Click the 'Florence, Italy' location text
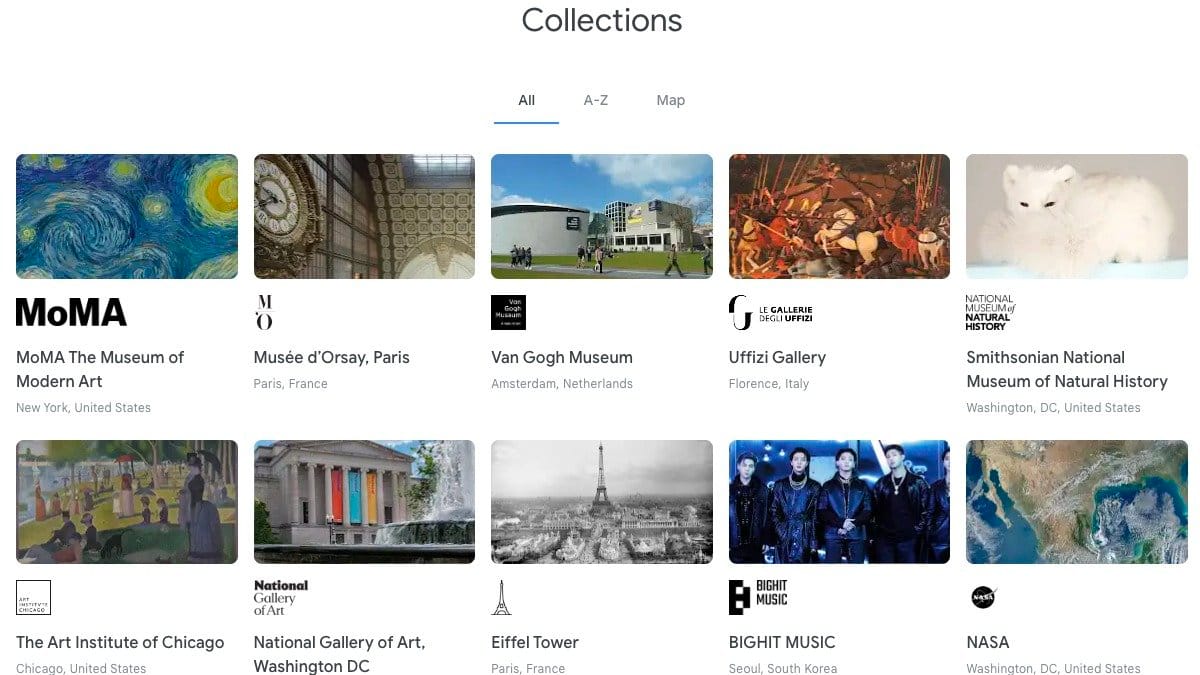 click(769, 384)
